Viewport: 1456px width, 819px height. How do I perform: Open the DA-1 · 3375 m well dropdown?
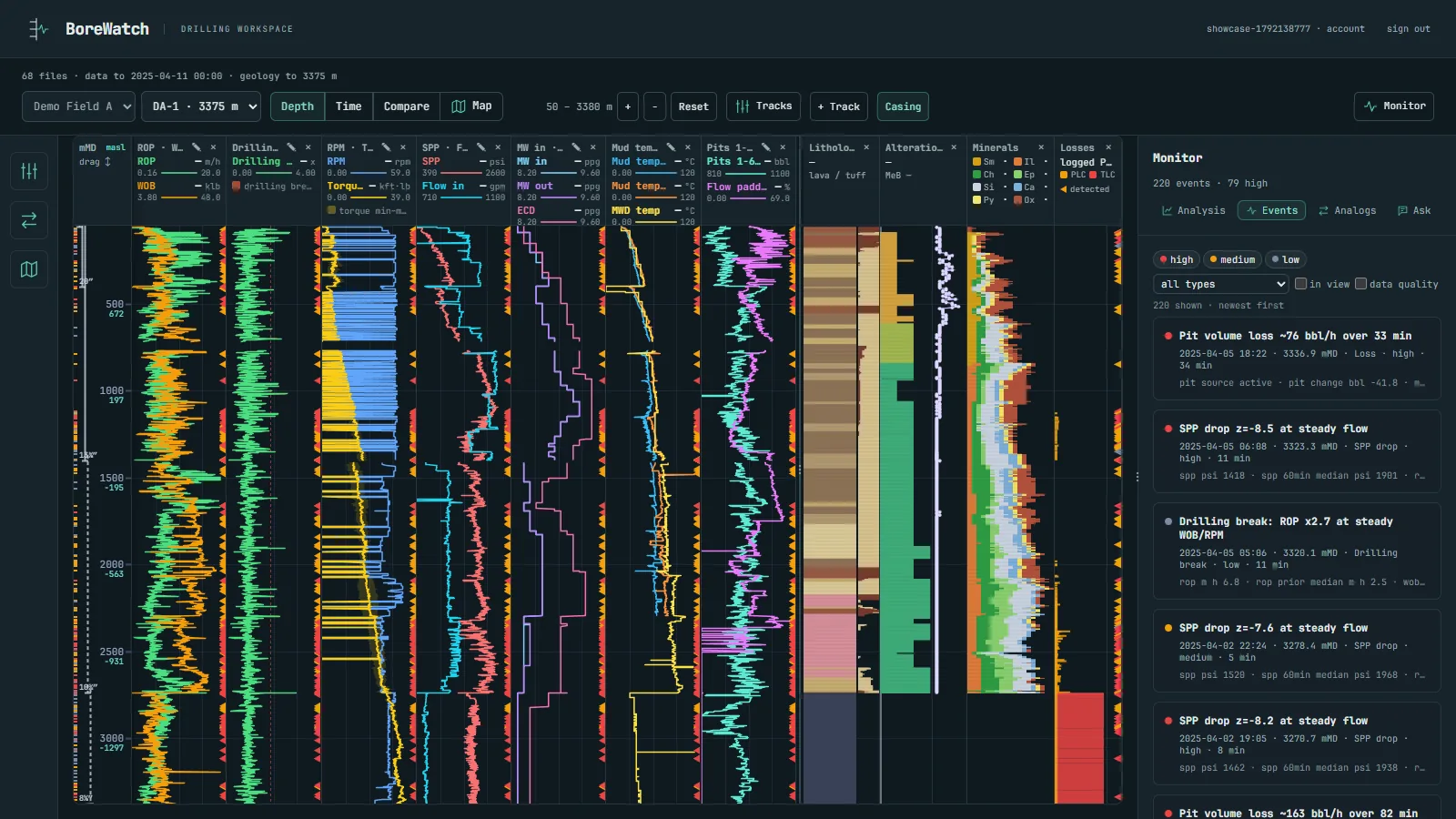[x=201, y=106]
